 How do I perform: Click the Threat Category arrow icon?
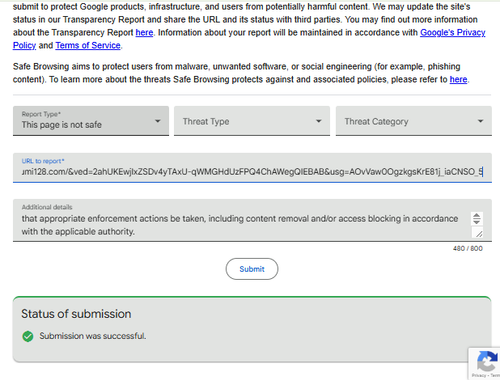[x=480, y=121]
